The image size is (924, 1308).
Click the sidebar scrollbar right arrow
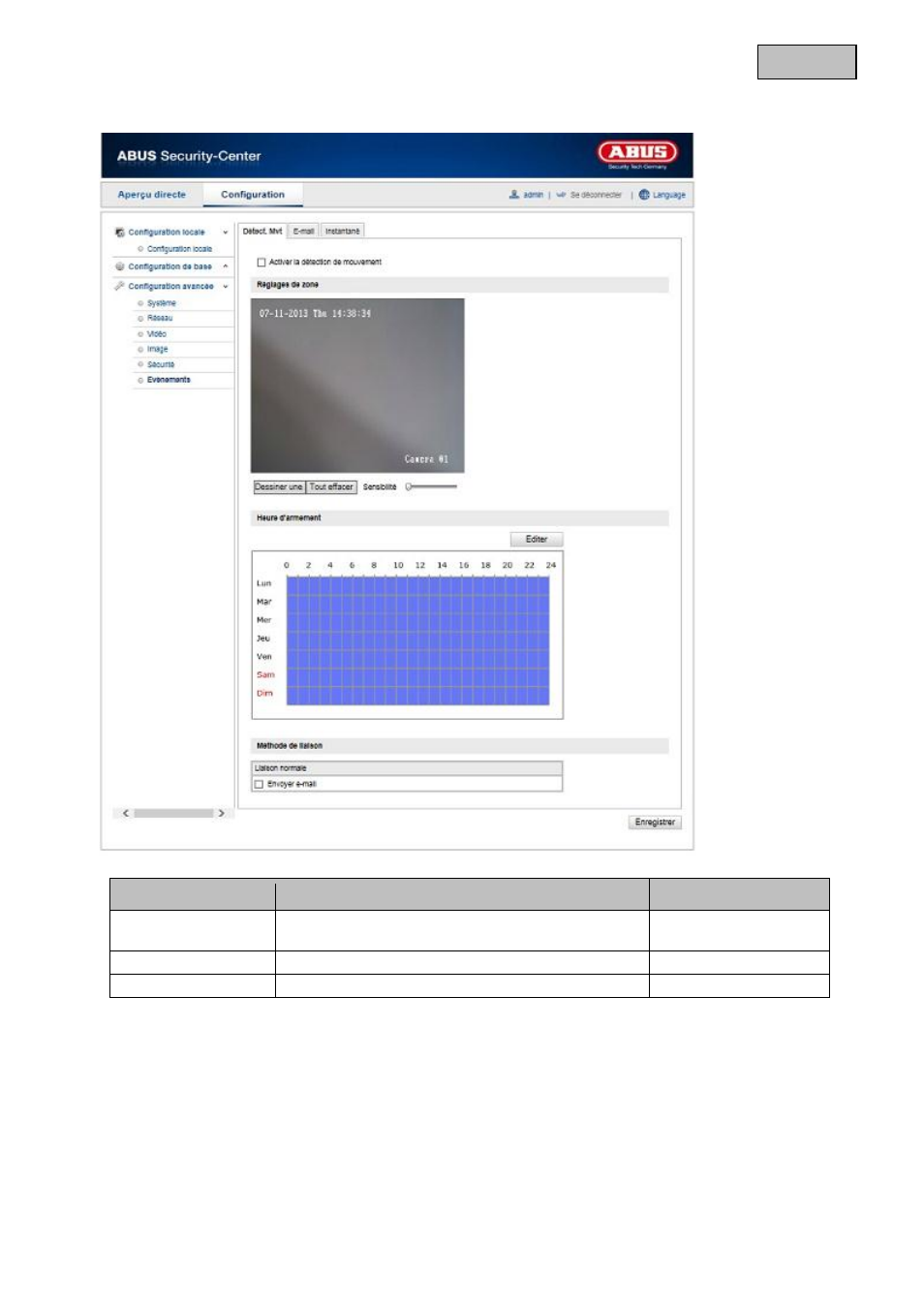[x=221, y=814]
